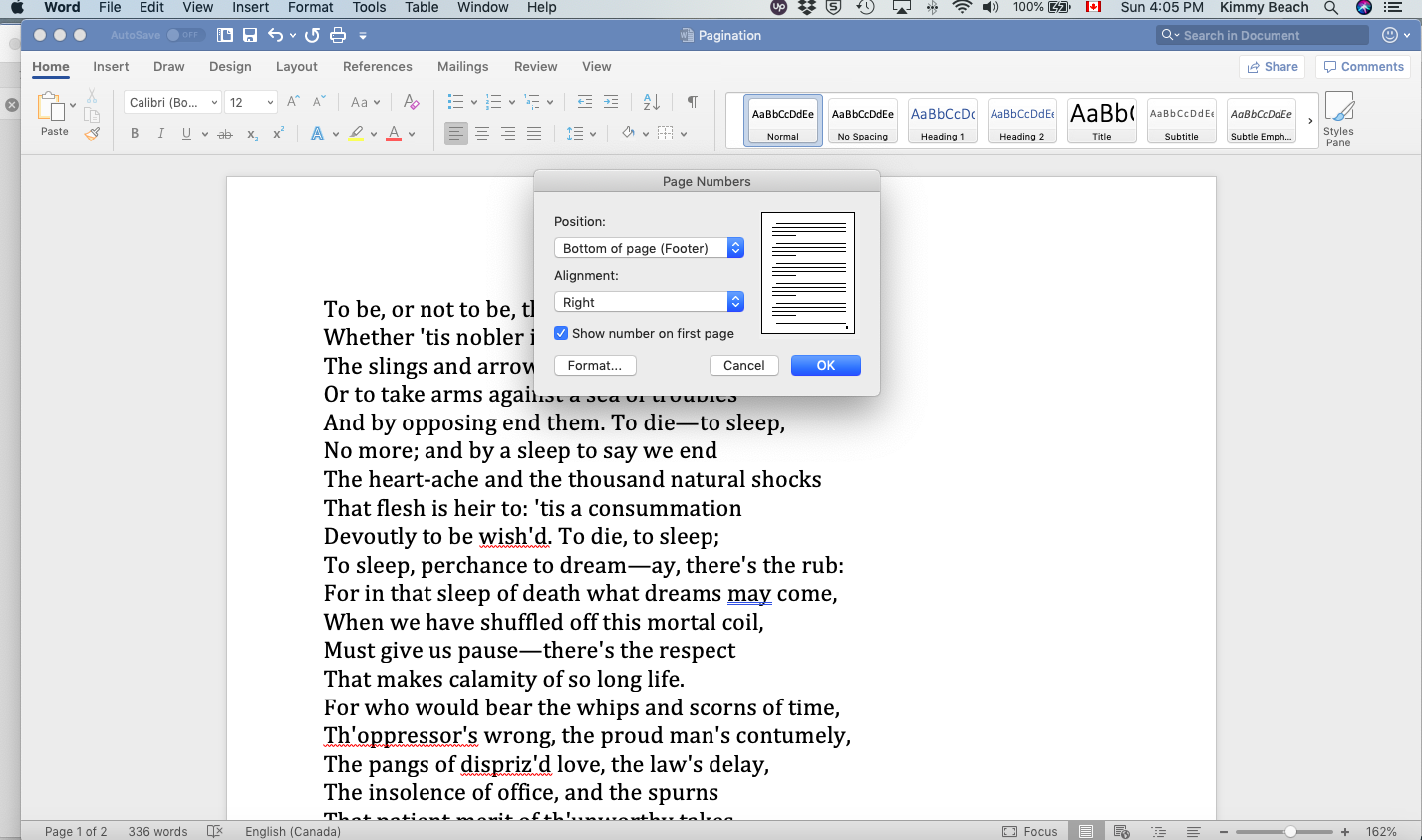The width and height of the screenshot is (1422, 840).
Task: Switch to Print Layout view in status bar
Action: pos(1086,831)
